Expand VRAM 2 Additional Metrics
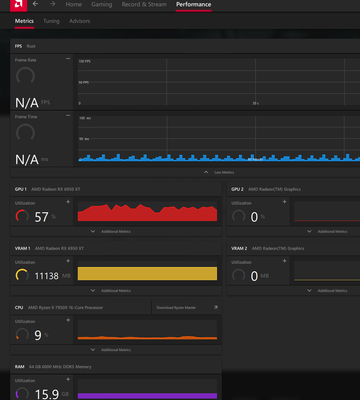Image resolution: width=360 pixels, height=400 pixels. [x=327, y=291]
